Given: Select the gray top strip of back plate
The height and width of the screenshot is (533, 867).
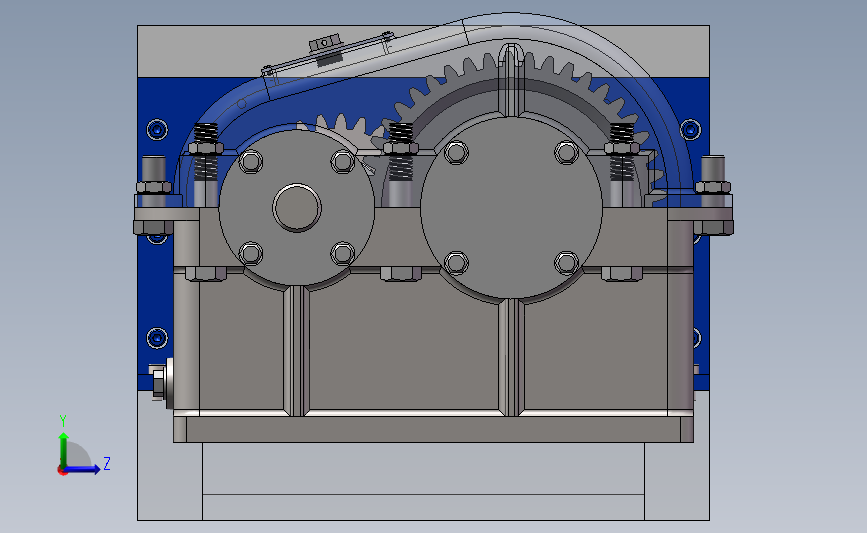Looking at the screenshot, I should (424, 51).
